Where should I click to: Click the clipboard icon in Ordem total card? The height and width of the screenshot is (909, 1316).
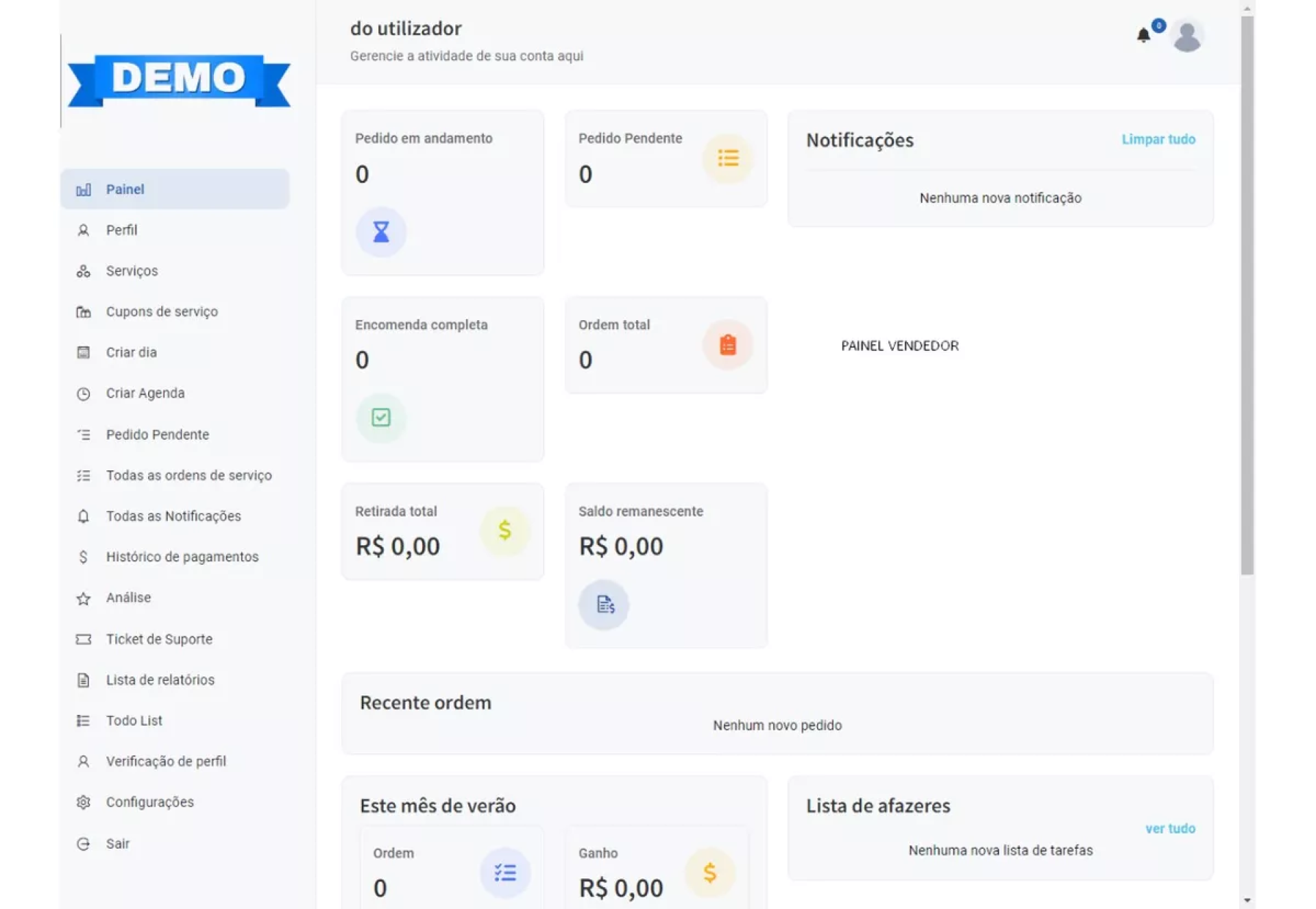tap(727, 345)
